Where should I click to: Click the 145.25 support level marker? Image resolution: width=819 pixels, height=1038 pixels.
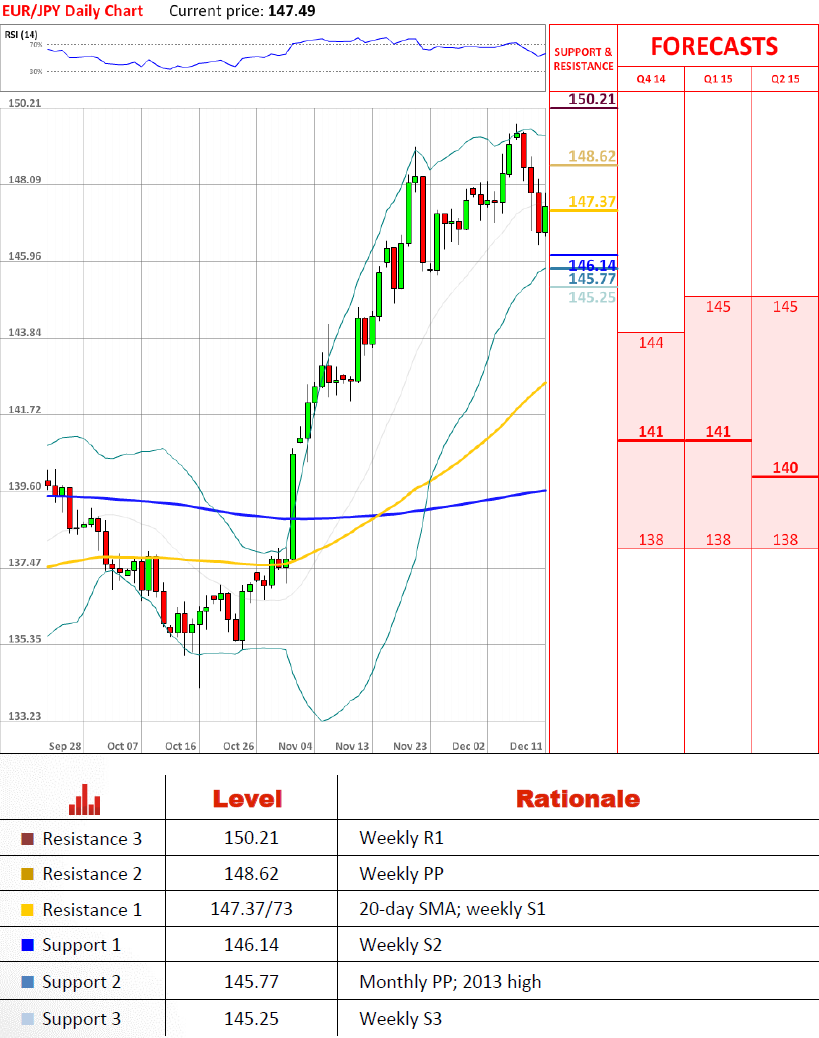click(x=592, y=297)
